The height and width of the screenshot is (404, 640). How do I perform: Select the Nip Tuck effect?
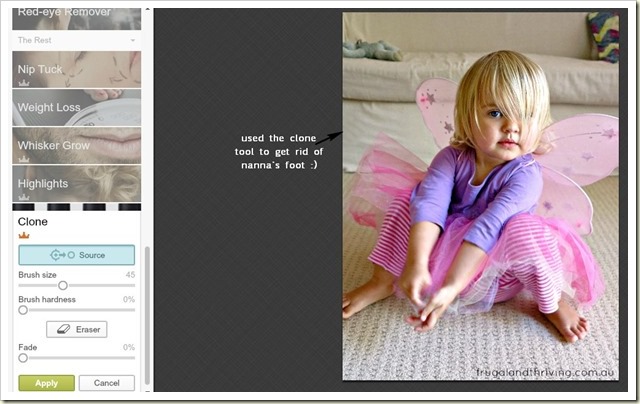(x=76, y=69)
